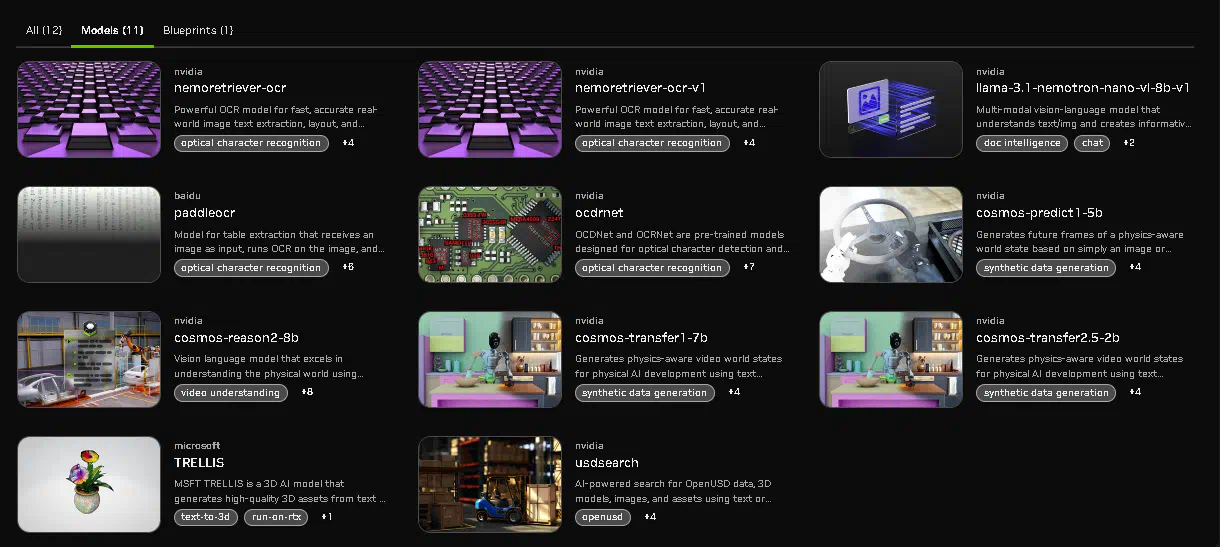1220x547 pixels.
Task: Switch to the All (12) tab
Action: (x=46, y=30)
